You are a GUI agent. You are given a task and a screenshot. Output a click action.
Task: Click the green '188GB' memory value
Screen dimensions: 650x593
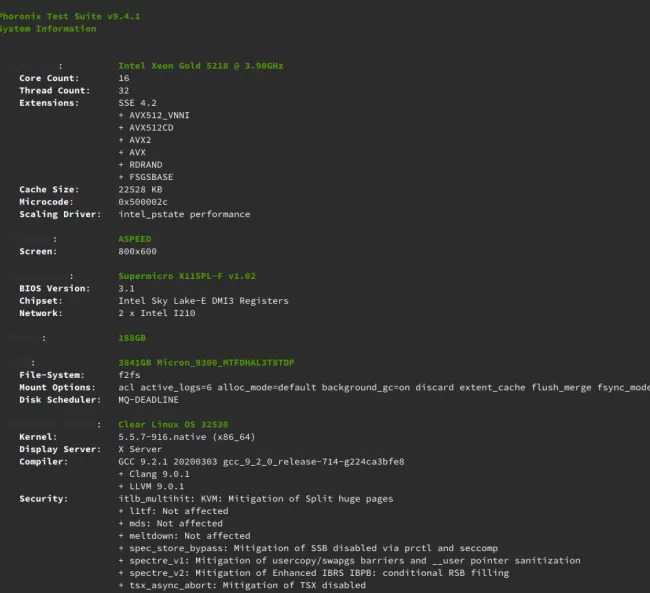click(x=132, y=338)
